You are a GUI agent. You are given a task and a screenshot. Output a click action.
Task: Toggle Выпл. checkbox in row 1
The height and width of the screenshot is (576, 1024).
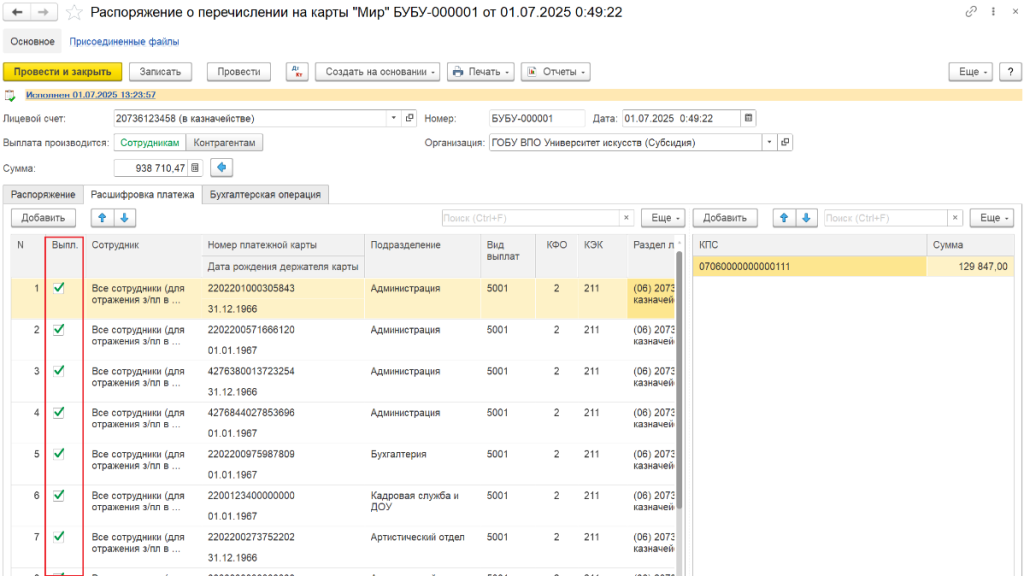59,288
